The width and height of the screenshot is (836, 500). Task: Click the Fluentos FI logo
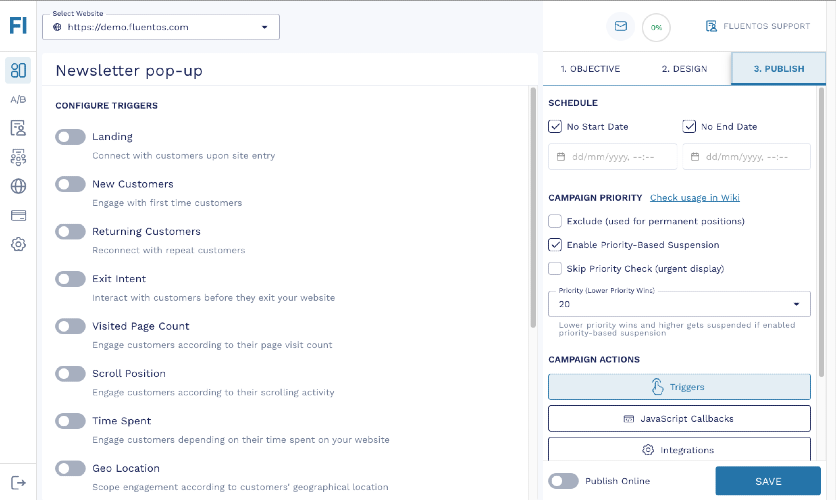(x=18, y=26)
